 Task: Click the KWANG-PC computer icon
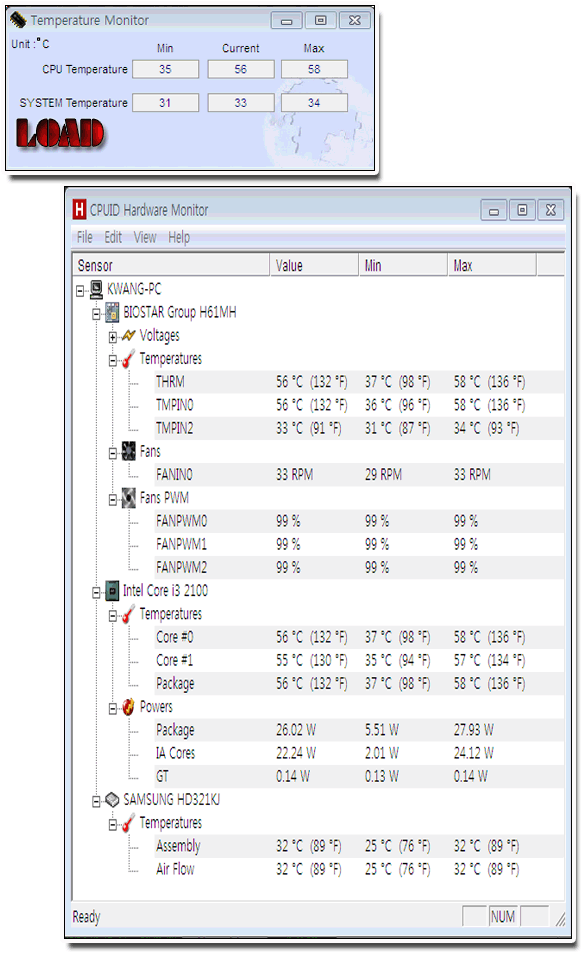[x=97, y=289]
